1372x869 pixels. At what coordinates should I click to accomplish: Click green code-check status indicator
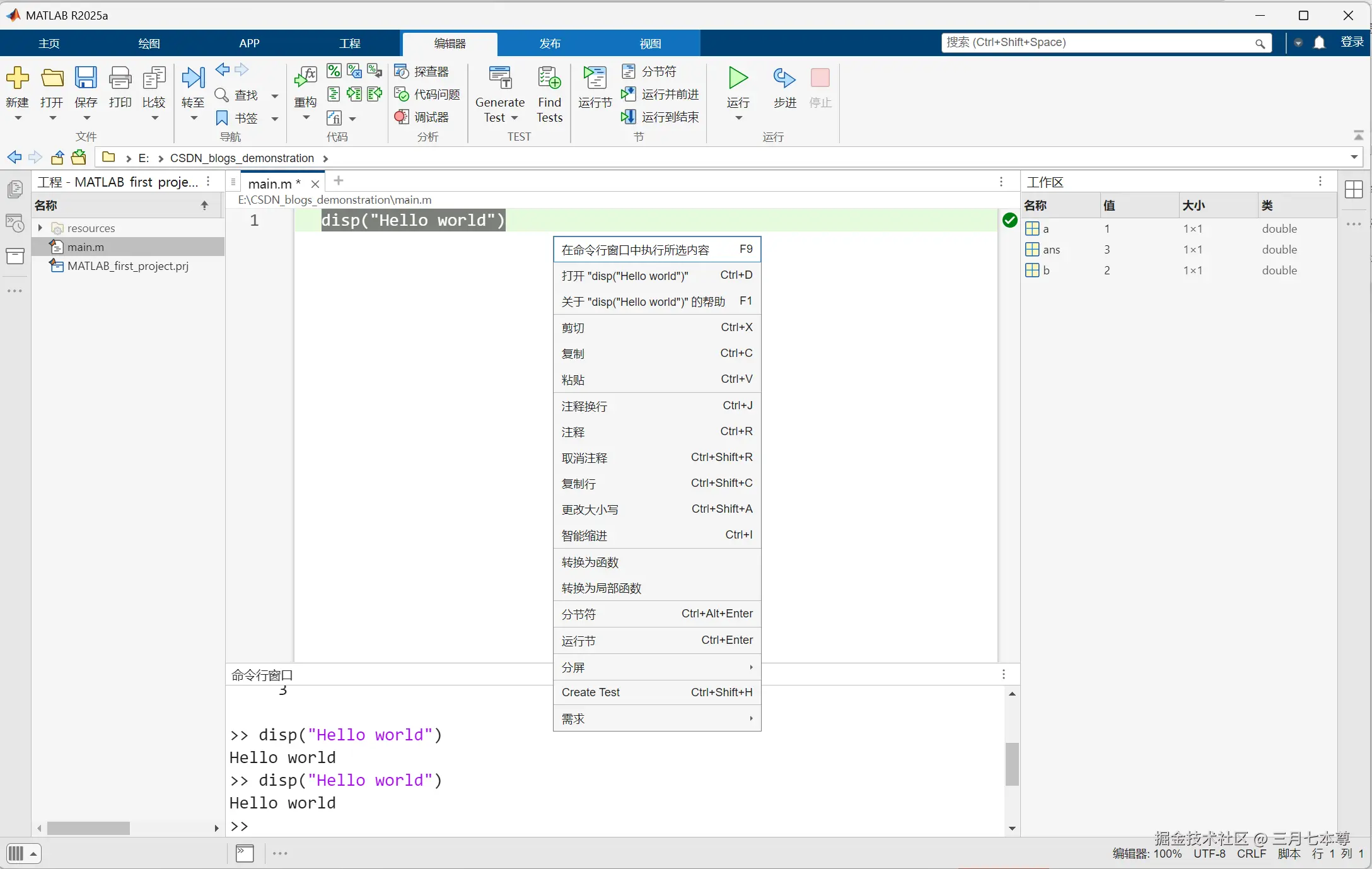(x=1009, y=220)
